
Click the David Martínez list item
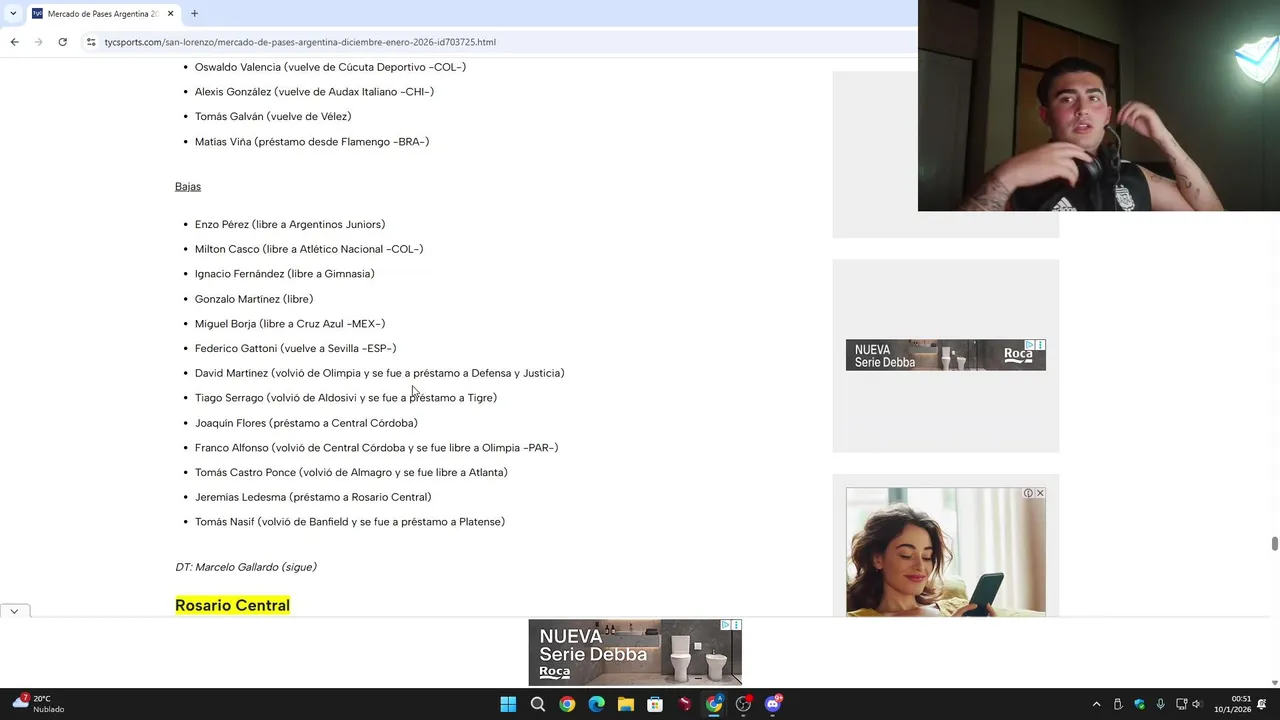[380, 373]
